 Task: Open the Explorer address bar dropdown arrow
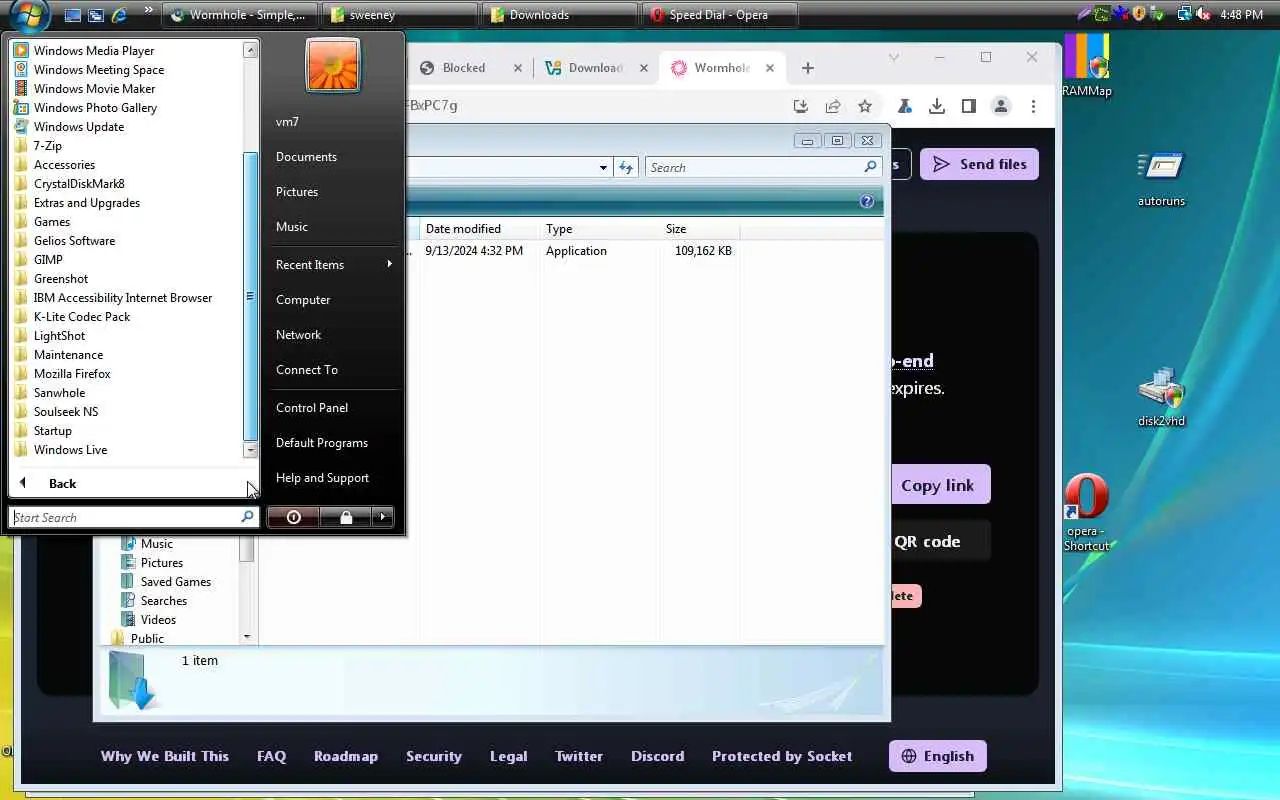coord(603,167)
